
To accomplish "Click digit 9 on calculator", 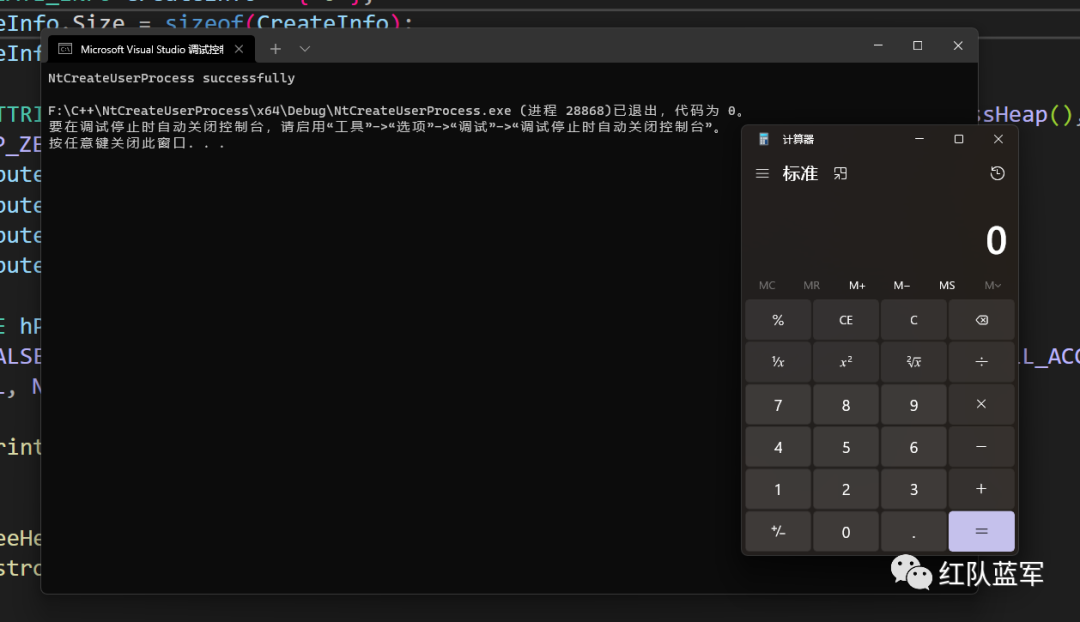I will [x=913, y=404].
